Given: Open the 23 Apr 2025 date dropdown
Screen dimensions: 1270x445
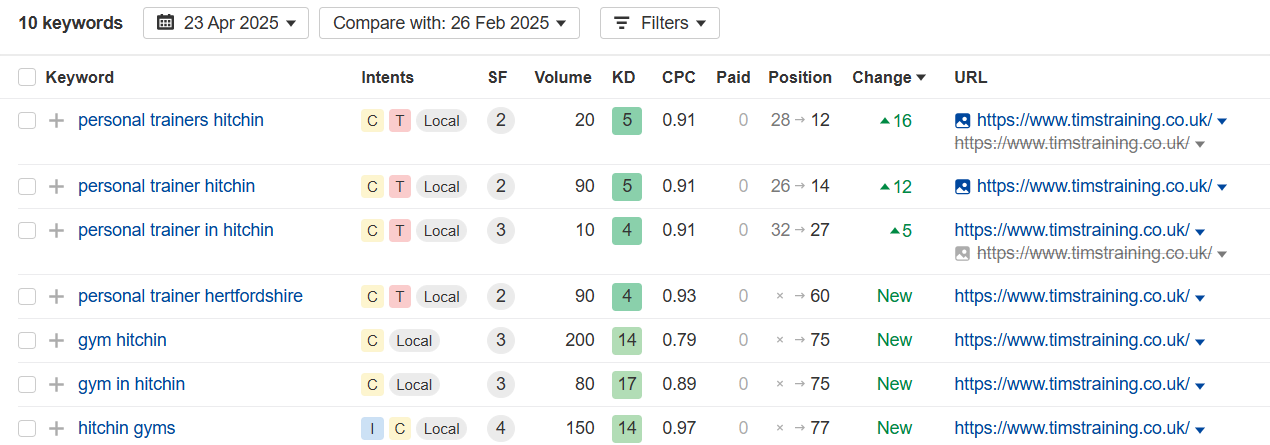Looking at the screenshot, I should tap(226, 22).
